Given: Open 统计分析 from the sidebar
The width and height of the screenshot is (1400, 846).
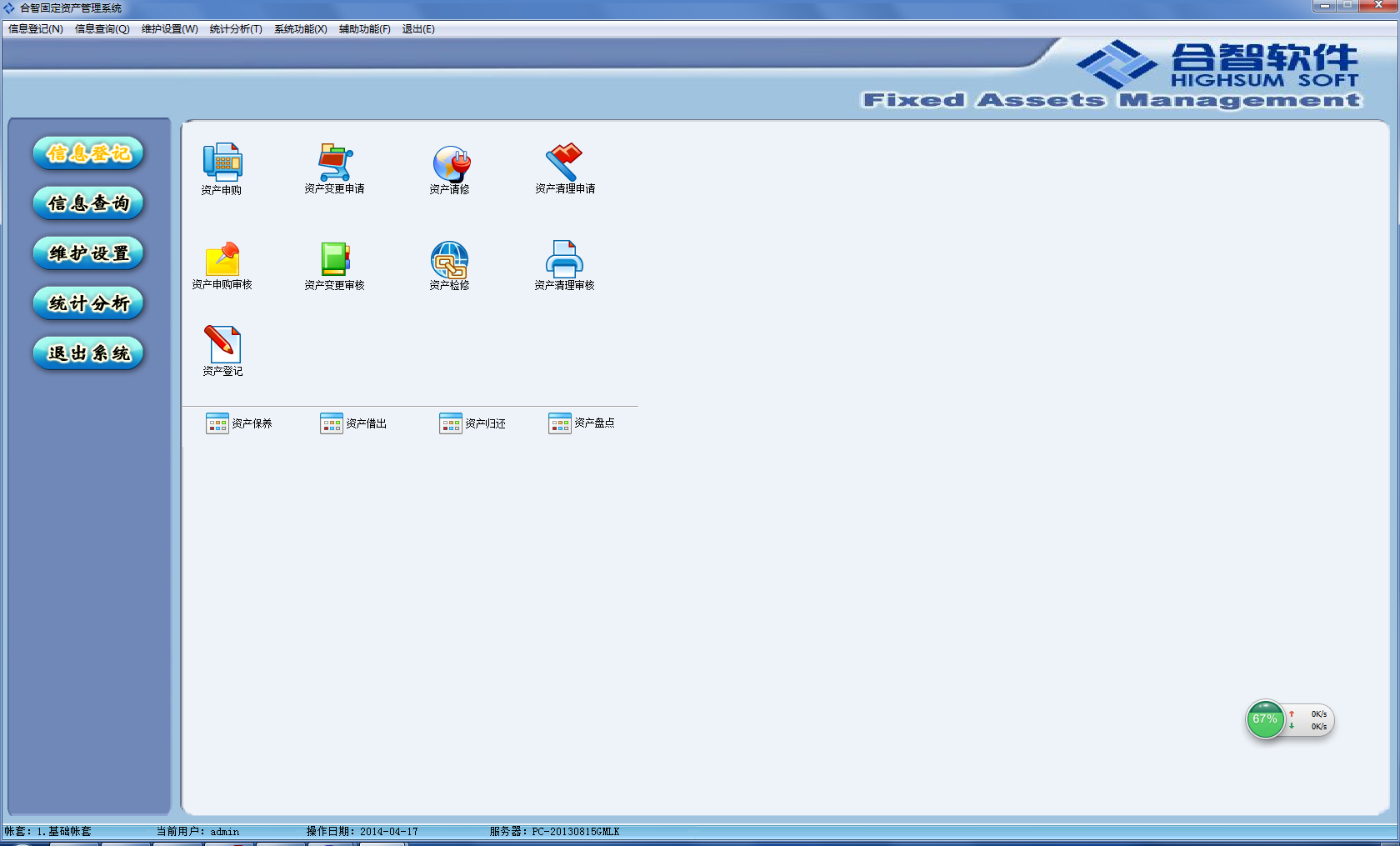Looking at the screenshot, I should 88,303.
